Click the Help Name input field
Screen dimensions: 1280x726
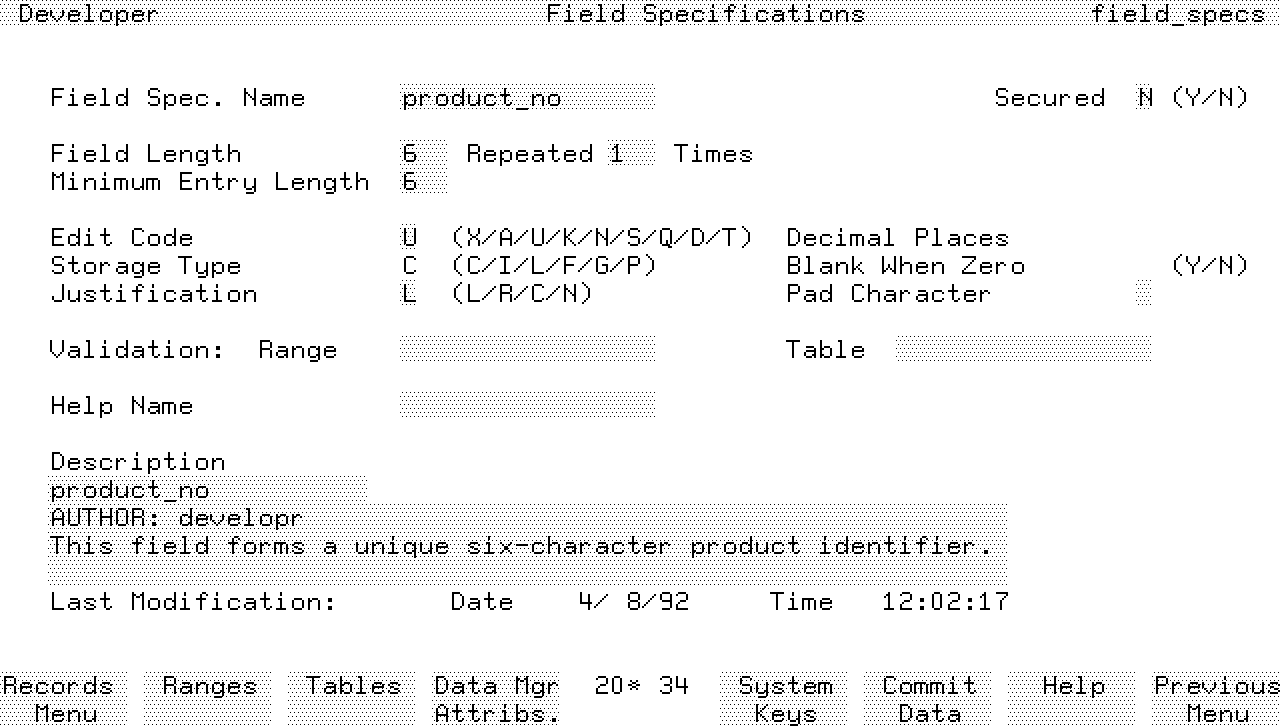[x=527, y=406]
